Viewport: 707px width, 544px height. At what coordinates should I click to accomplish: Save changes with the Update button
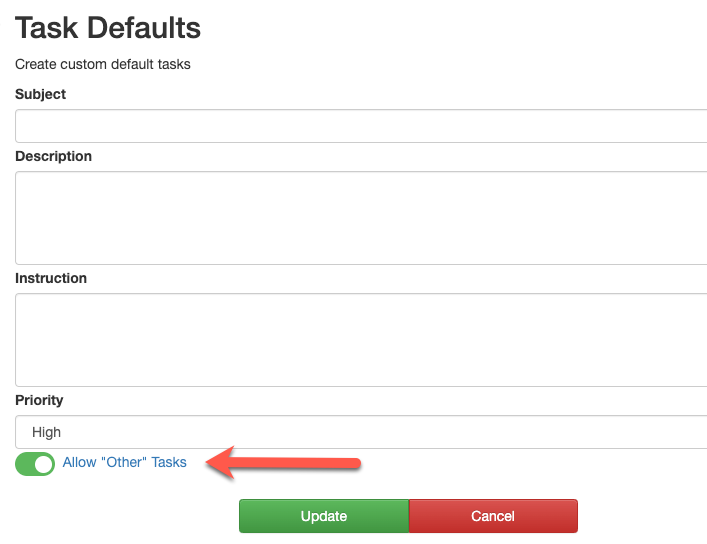point(324,516)
